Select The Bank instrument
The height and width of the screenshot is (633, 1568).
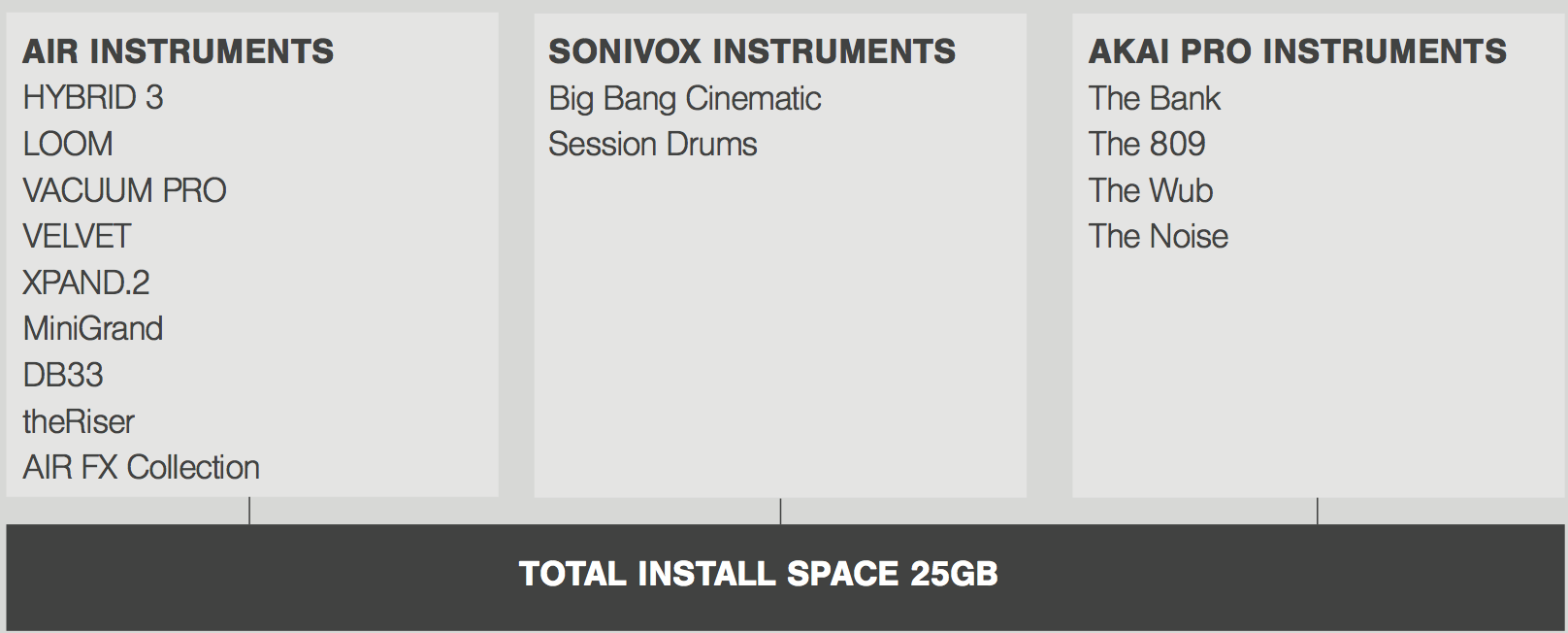1155,98
